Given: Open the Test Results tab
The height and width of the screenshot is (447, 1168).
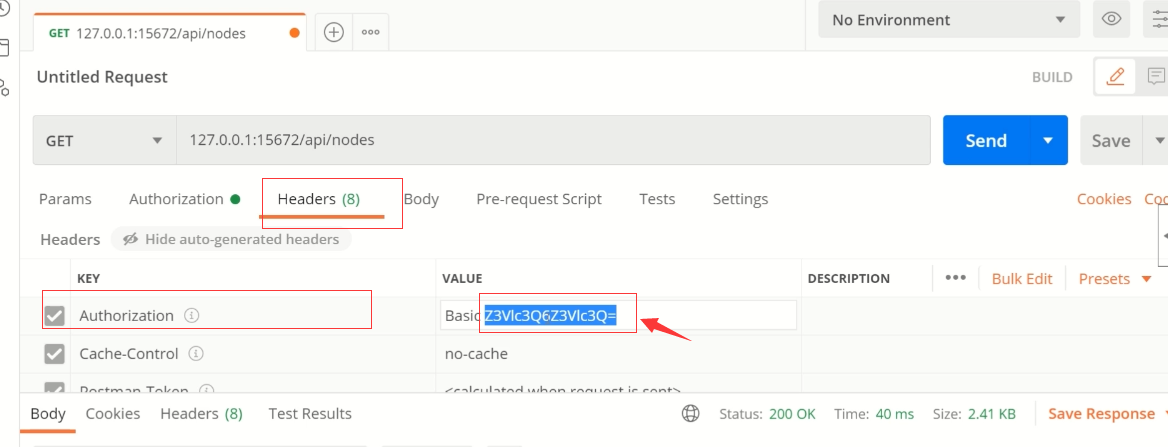Looking at the screenshot, I should coord(310,413).
